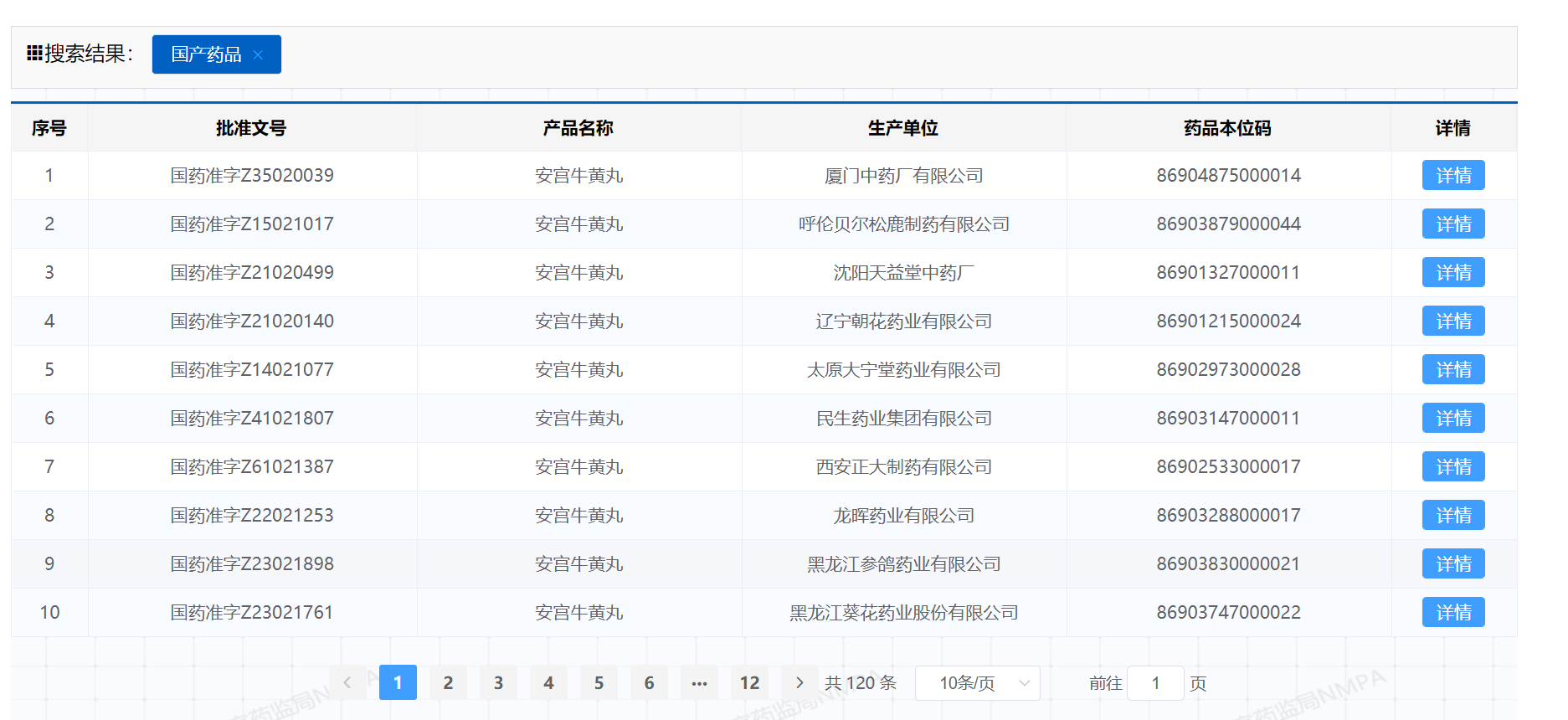Open 详情 for 民生药业集团有限公司
The width and height of the screenshot is (1568, 720).
1453,419
